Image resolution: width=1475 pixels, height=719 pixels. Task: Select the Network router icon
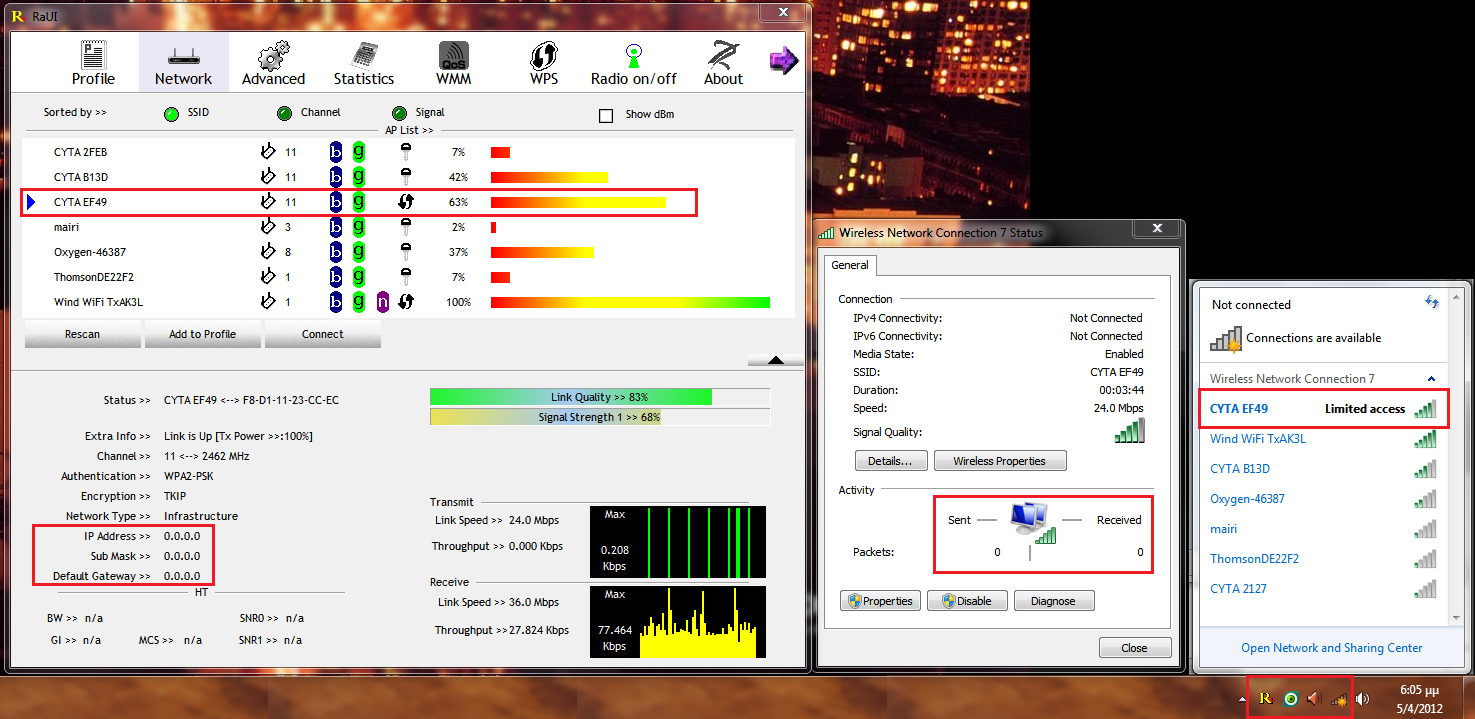point(183,62)
